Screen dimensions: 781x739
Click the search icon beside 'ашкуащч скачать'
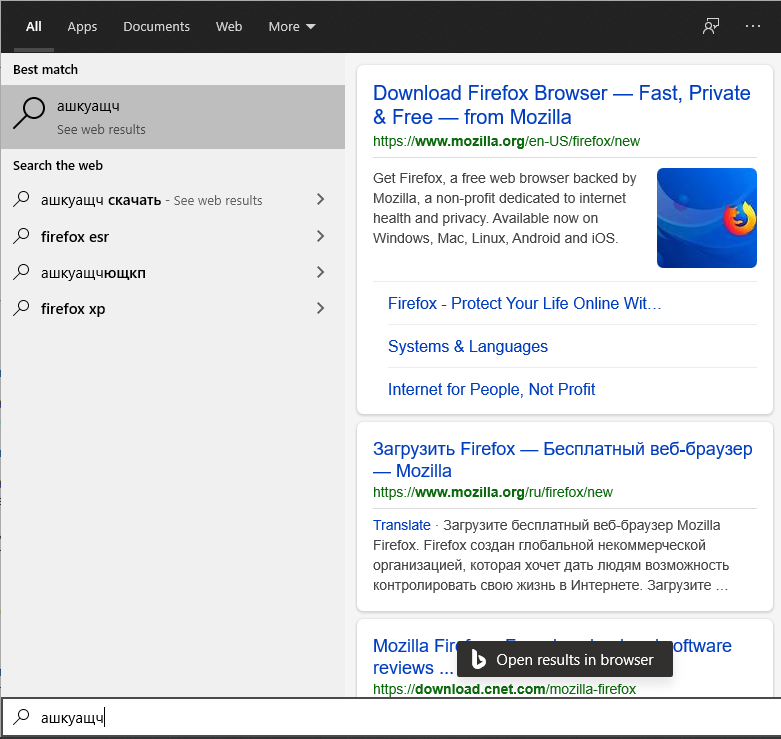click(x=21, y=199)
